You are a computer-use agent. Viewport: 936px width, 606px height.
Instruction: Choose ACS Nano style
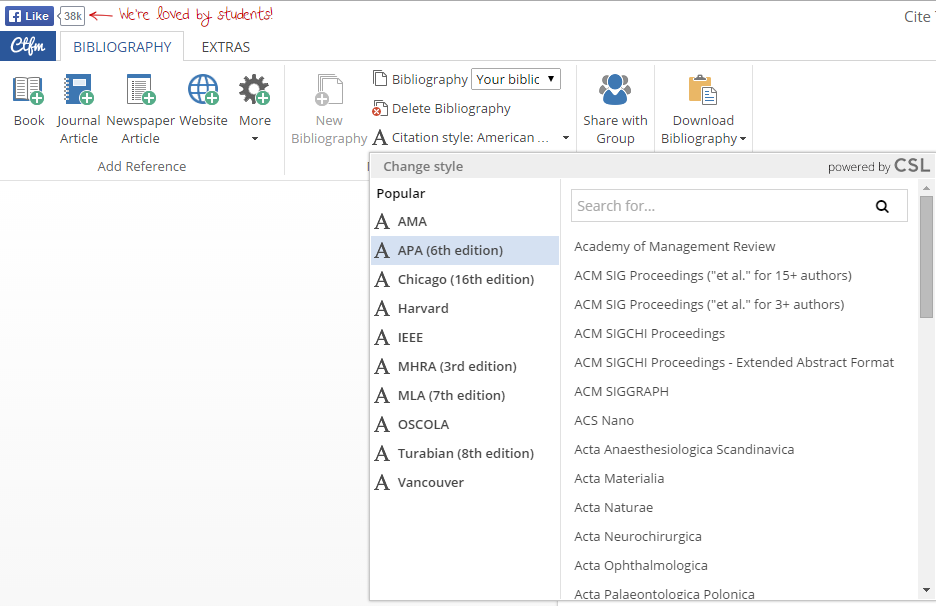pyautogui.click(x=604, y=421)
